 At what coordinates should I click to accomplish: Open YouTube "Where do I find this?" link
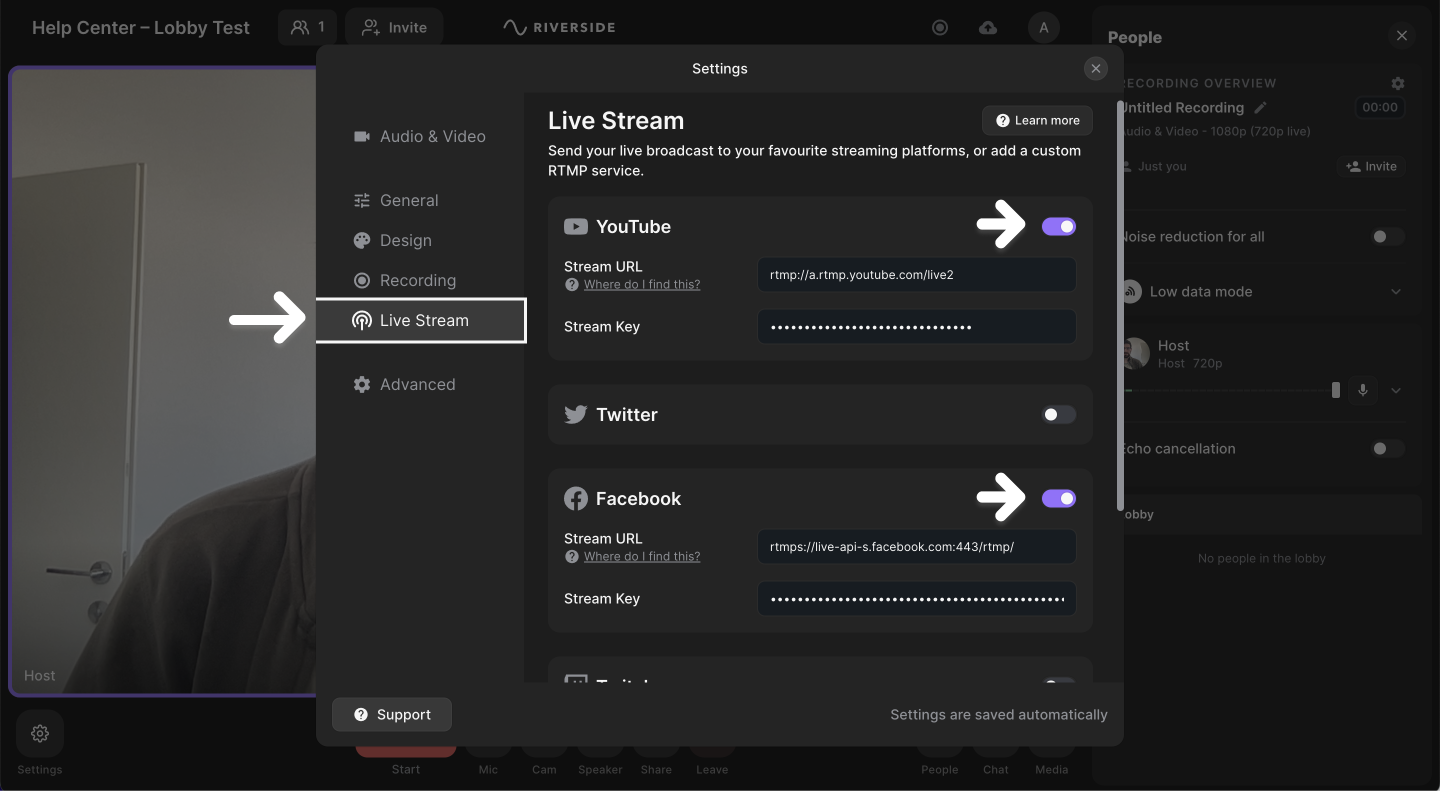(642, 285)
